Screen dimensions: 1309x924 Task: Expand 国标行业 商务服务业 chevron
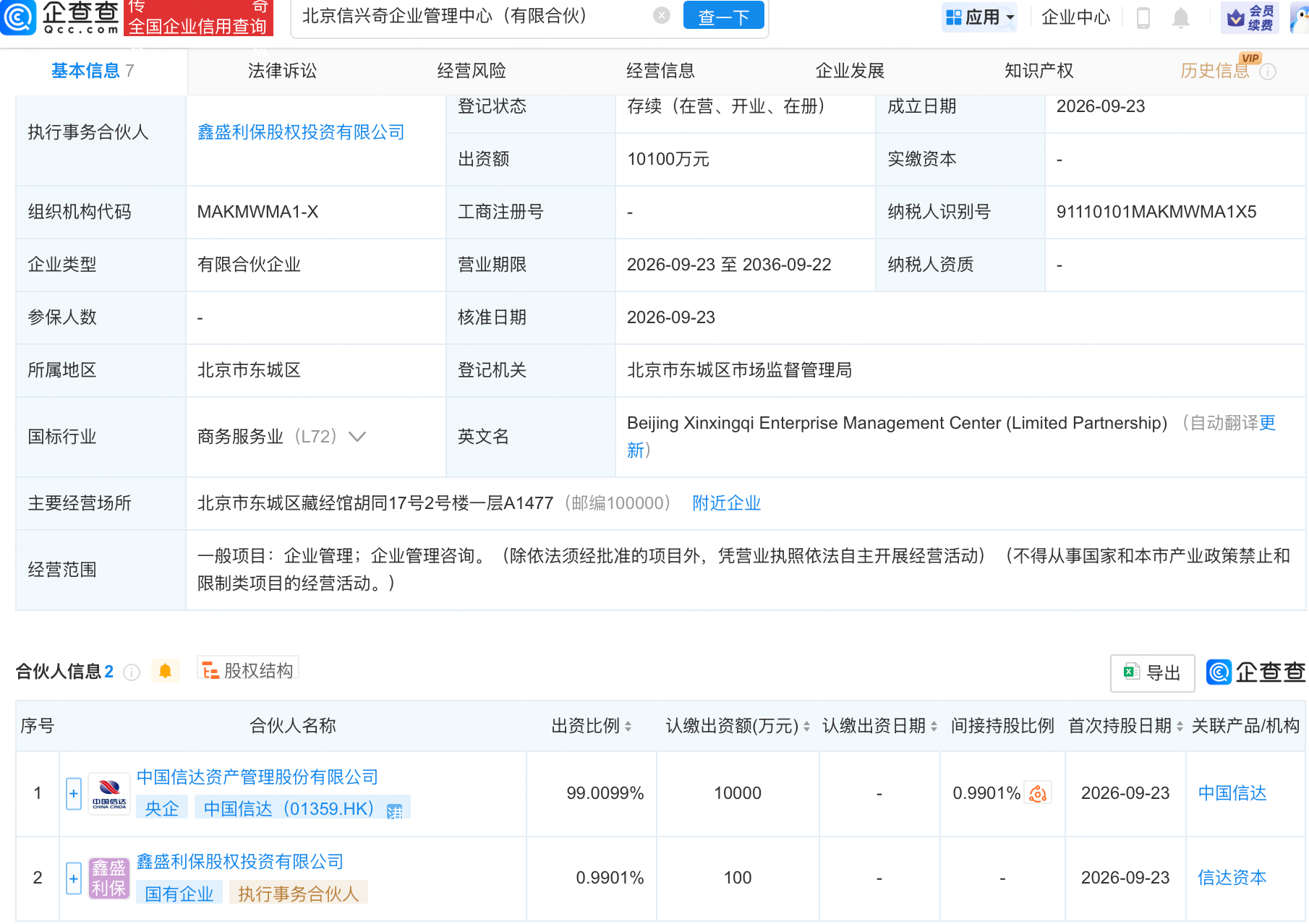[357, 437]
